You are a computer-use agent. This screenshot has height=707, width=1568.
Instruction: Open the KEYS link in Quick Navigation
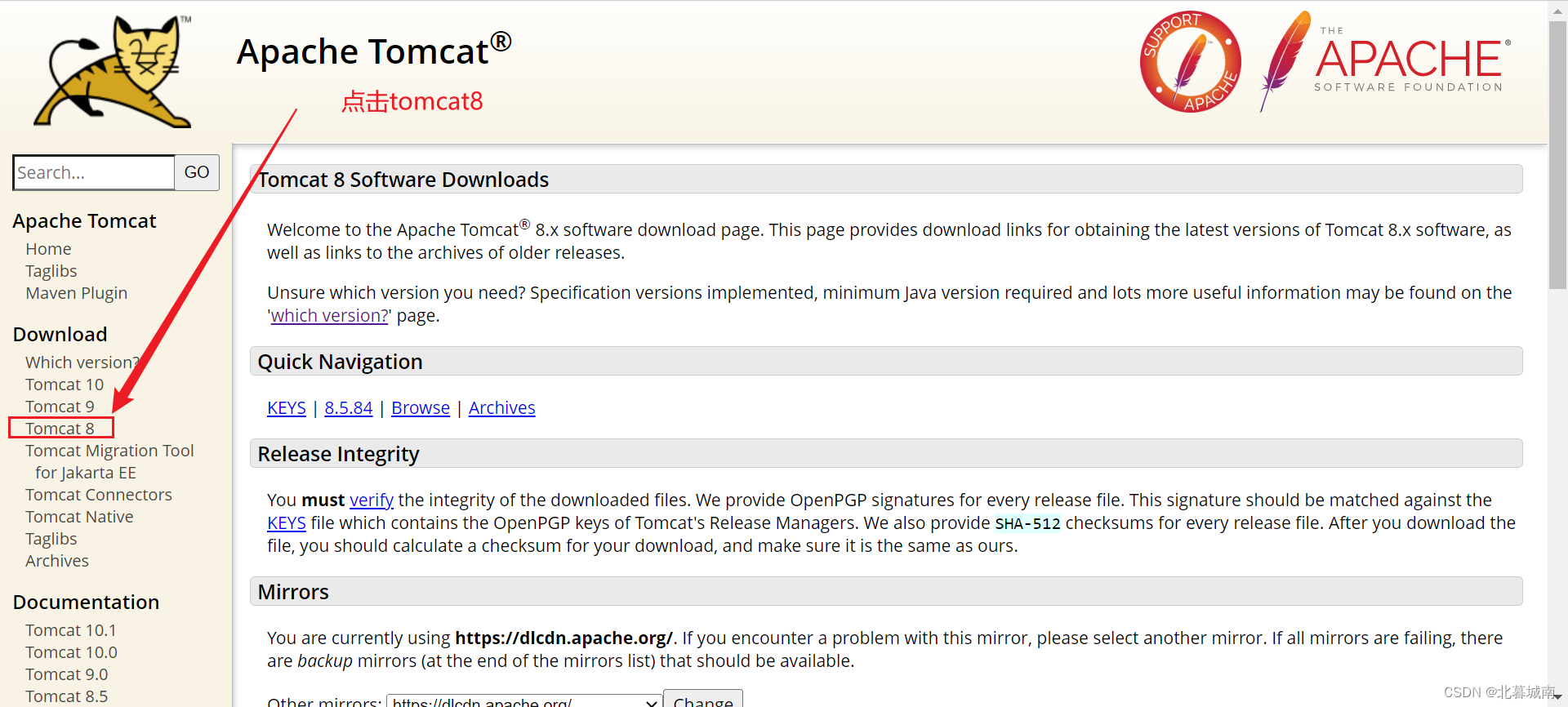(x=286, y=407)
